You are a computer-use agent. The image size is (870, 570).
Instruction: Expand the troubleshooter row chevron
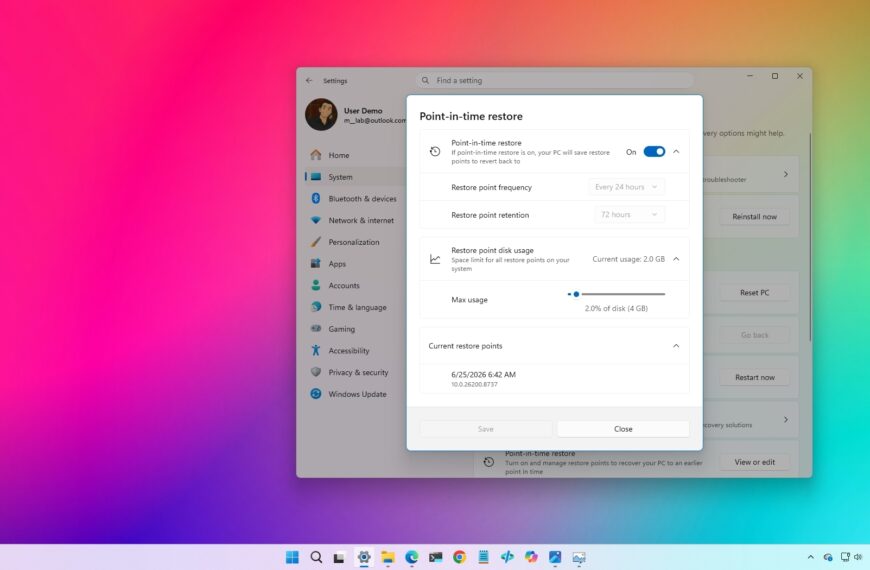pos(786,174)
